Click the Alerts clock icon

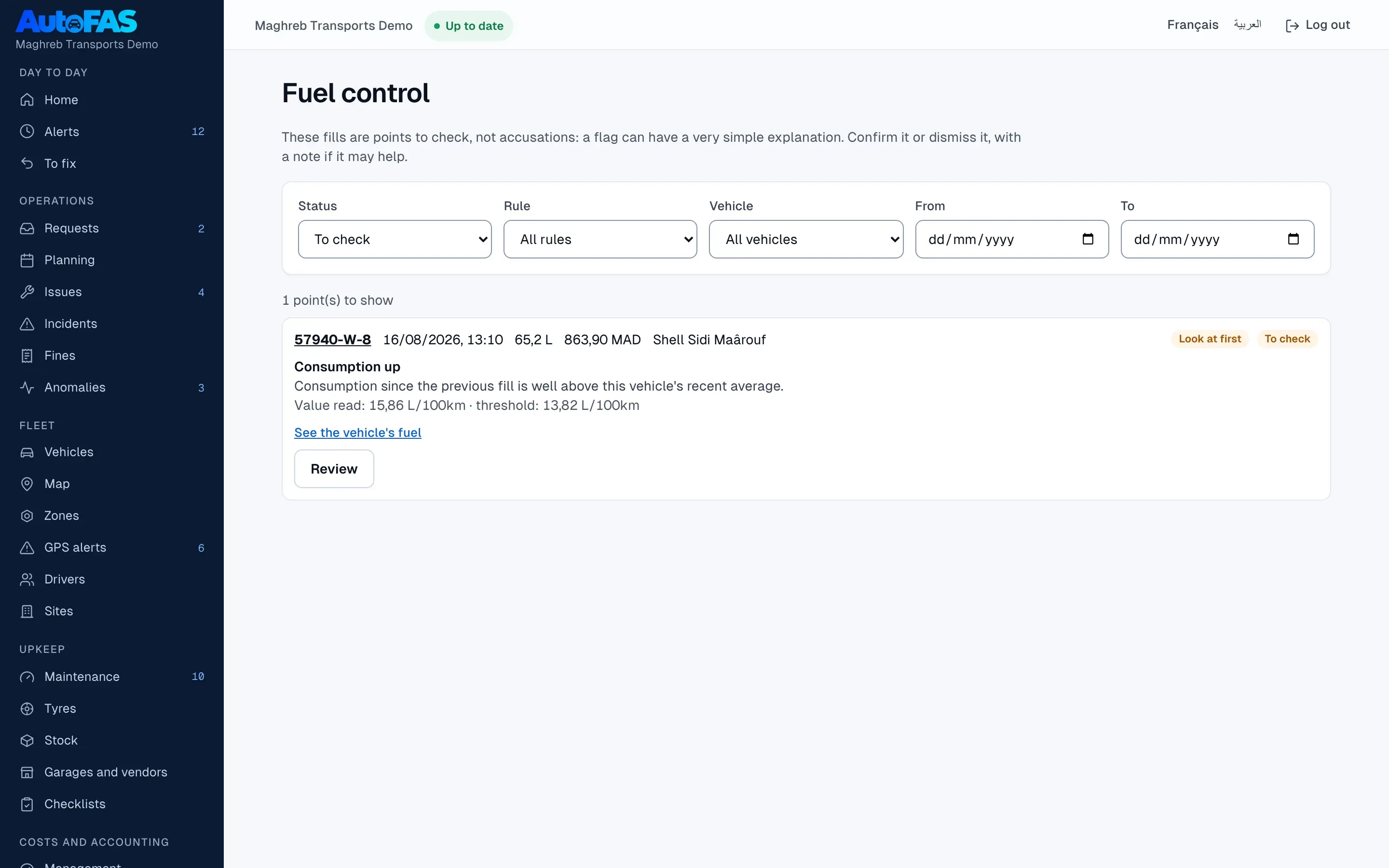pyautogui.click(x=27, y=132)
